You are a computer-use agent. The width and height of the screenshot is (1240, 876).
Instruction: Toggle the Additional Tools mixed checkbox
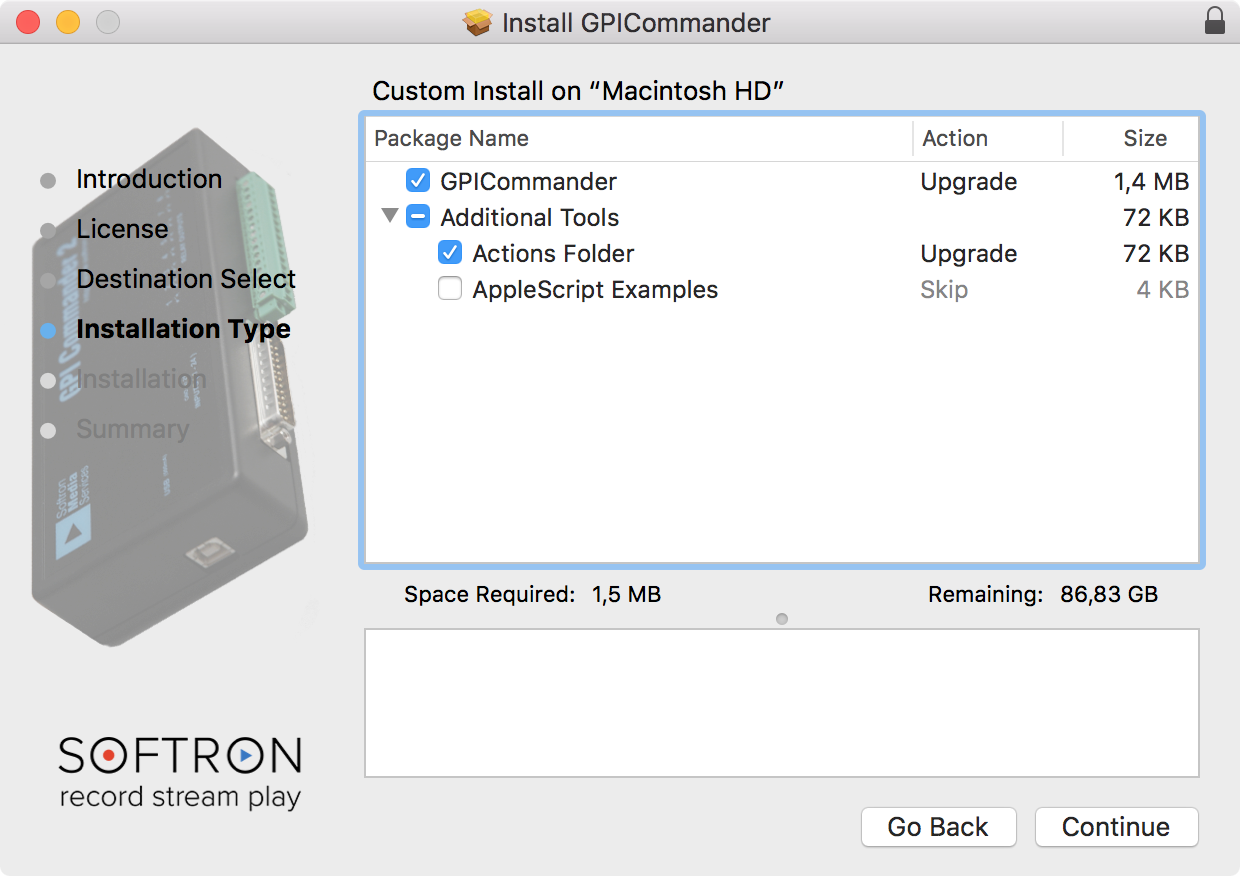[418, 217]
